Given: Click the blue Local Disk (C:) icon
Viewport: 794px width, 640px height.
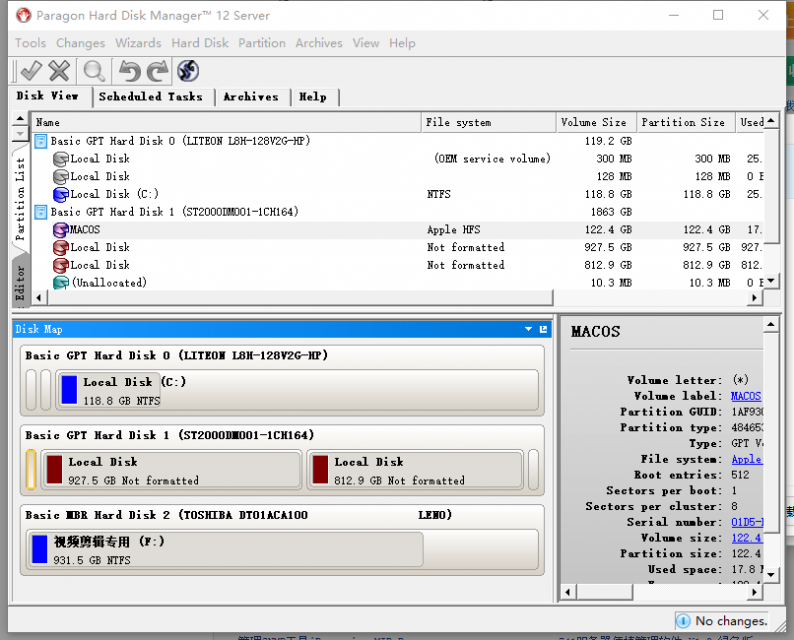Looking at the screenshot, I should pyautogui.click(x=61, y=195).
